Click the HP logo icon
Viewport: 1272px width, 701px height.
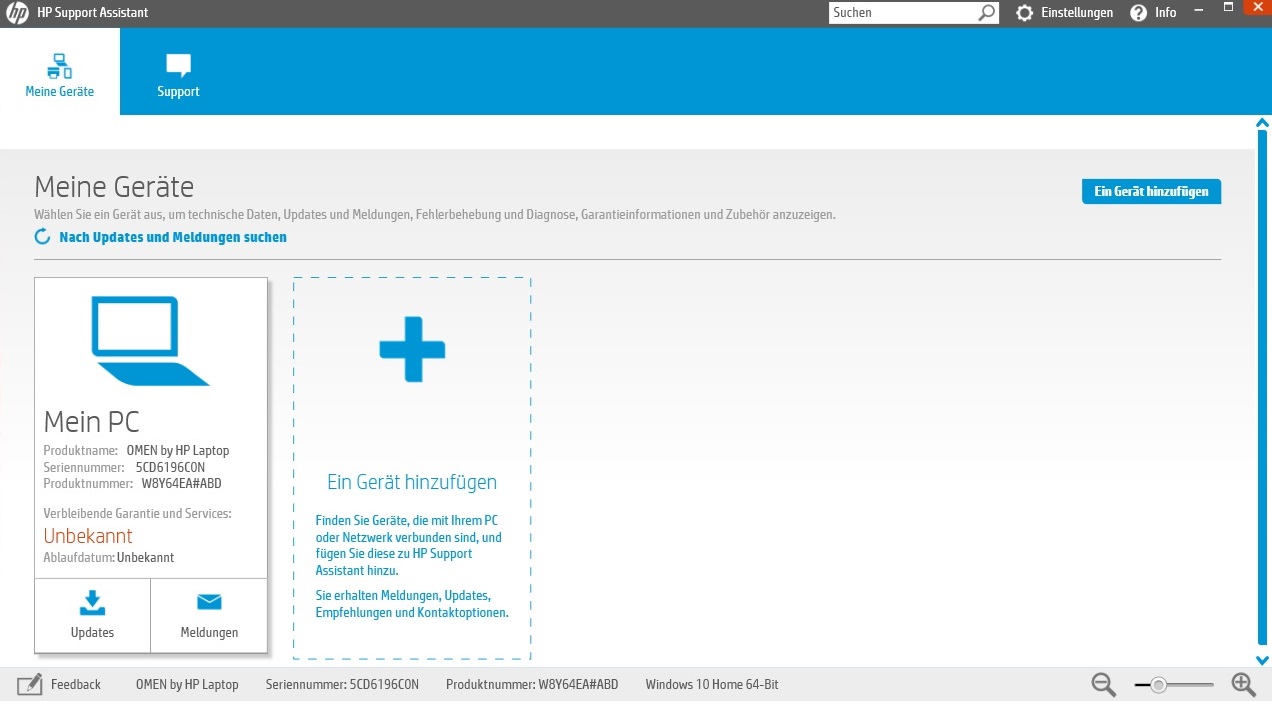point(17,13)
